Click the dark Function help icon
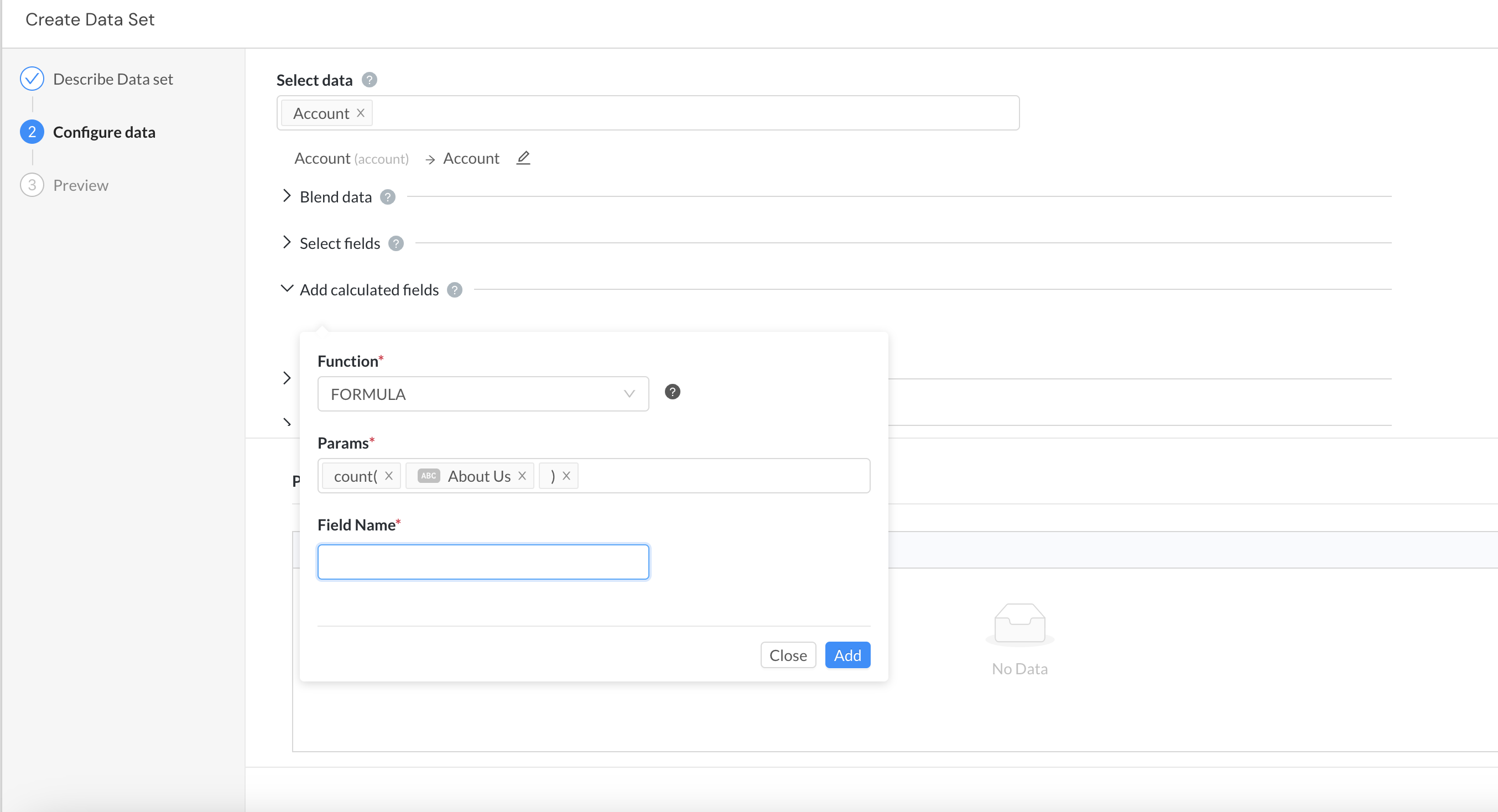The image size is (1498, 812). [x=672, y=392]
